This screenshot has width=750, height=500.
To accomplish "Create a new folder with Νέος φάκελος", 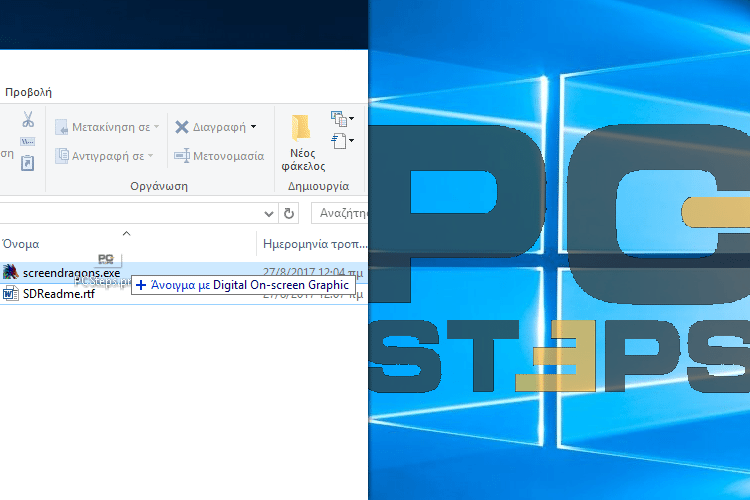I will [x=302, y=143].
